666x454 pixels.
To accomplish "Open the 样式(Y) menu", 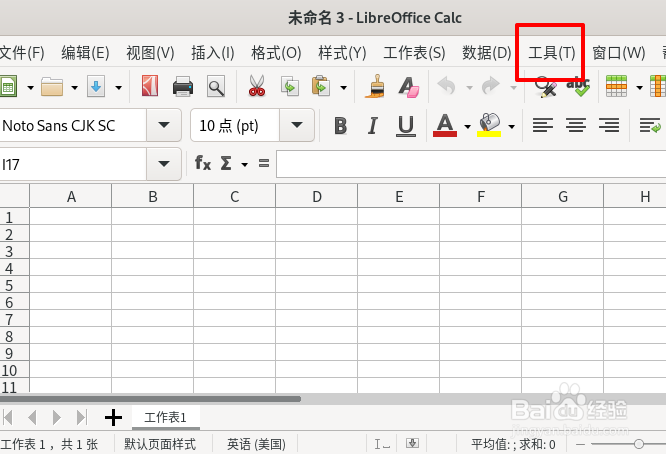I will 342,53.
